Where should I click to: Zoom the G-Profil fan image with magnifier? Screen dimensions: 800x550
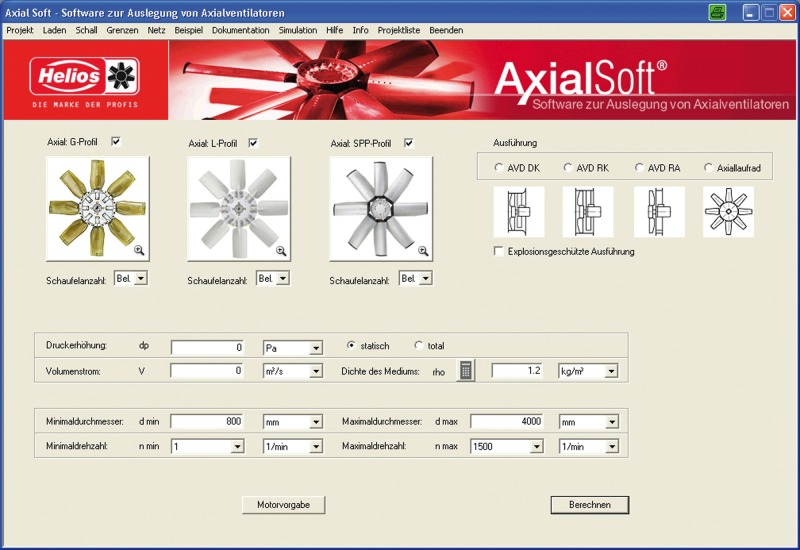coord(139,250)
